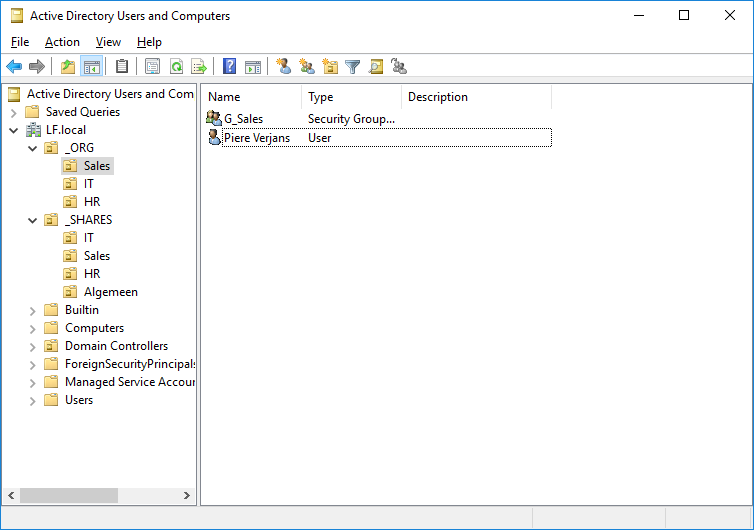The image size is (754, 530).
Task: Select the IT OU under _ORG
Action: (88, 184)
